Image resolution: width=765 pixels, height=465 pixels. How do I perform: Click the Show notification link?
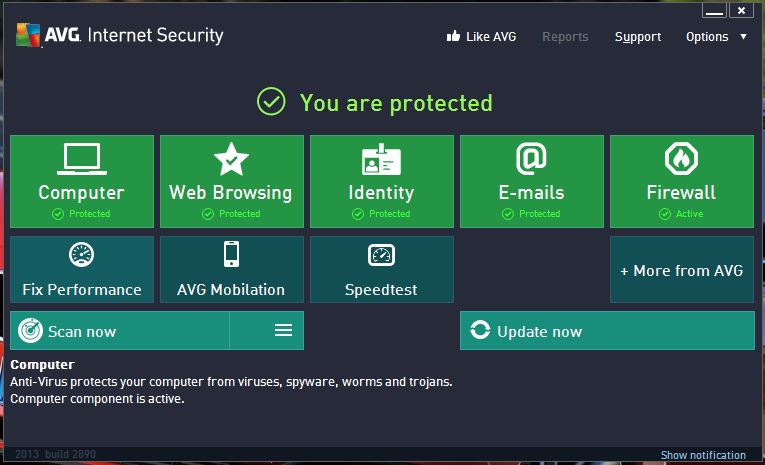(703, 455)
